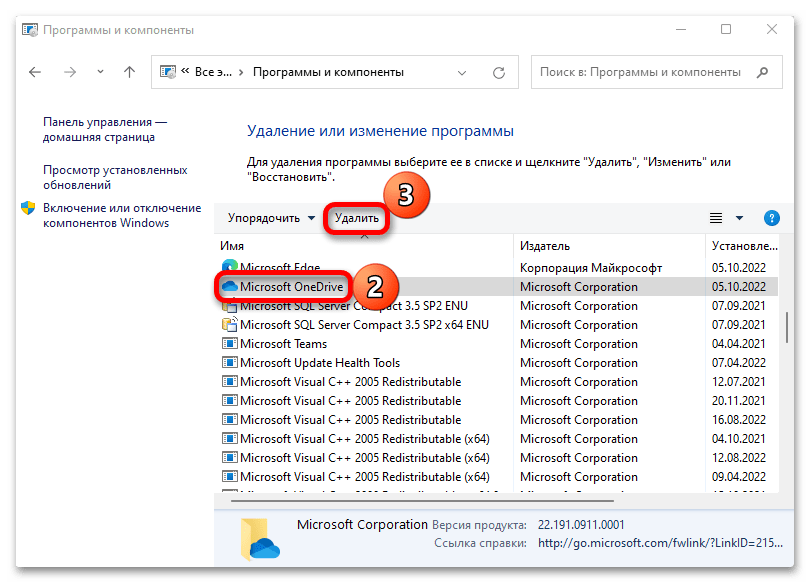This screenshot has height=583, width=810.
Task: Change view with the view layout icon
Action: (x=716, y=218)
